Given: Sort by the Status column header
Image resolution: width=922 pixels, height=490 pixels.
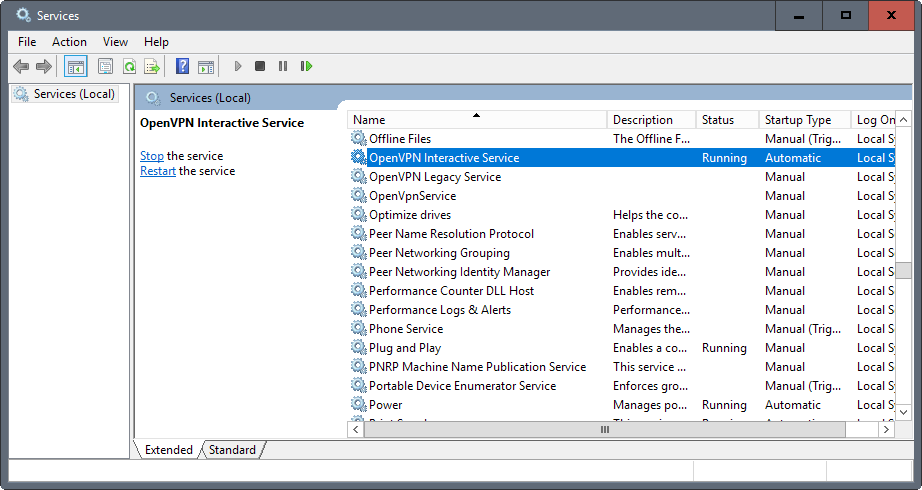Looking at the screenshot, I should coord(727,120).
